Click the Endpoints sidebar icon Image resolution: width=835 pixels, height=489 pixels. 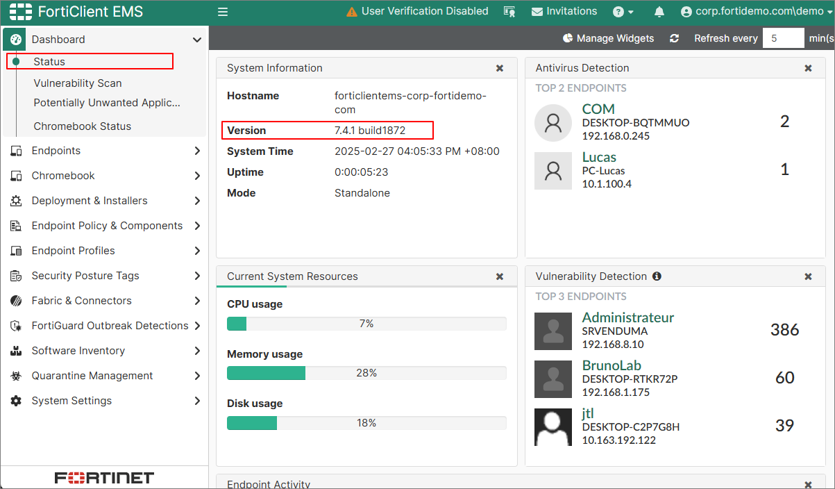[16, 151]
